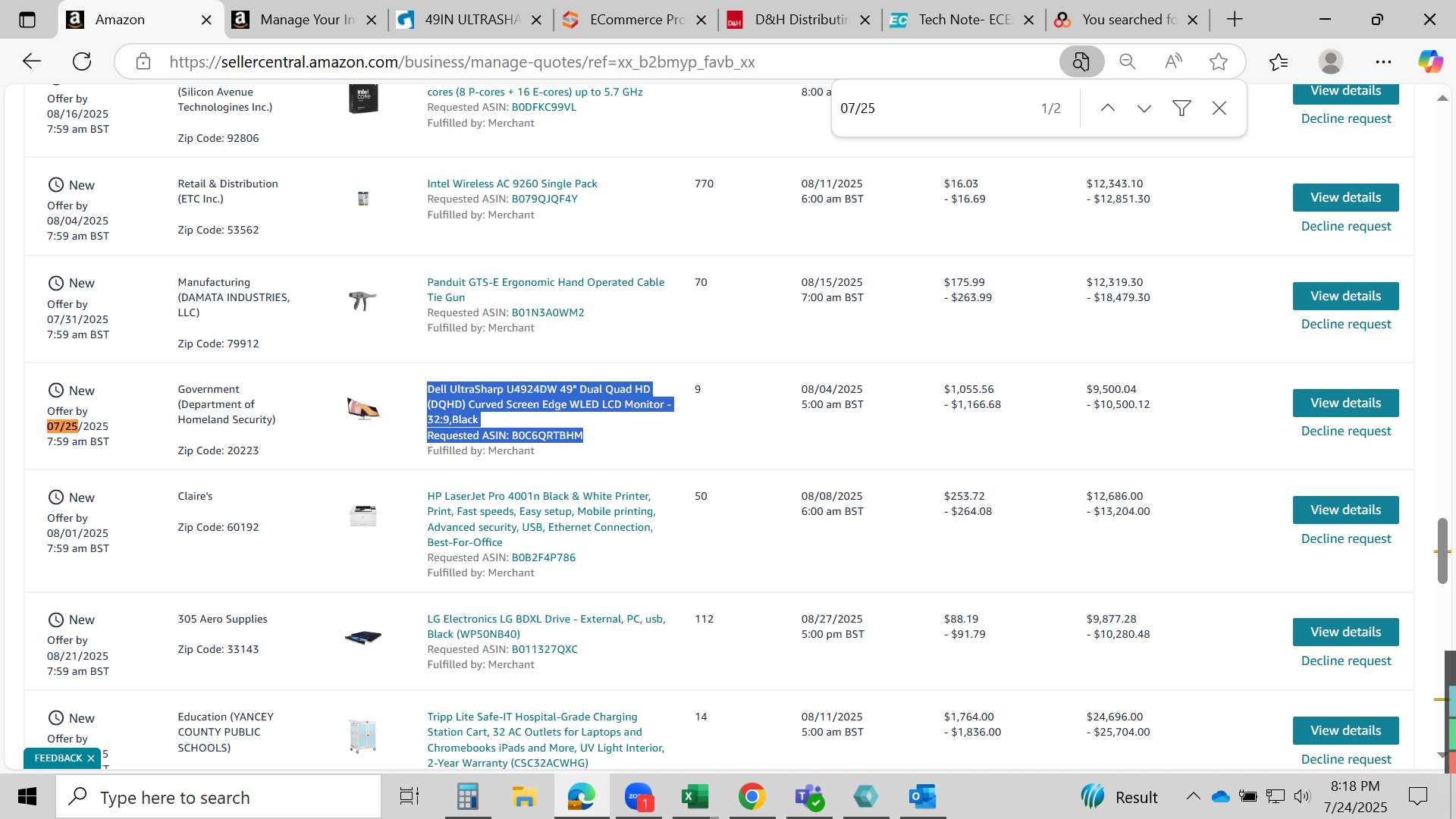Image resolution: width=1456 pixels, height=819 pixels.
Task: View details for Intel Wireless AC 9260
Action: pos(1345,198)
